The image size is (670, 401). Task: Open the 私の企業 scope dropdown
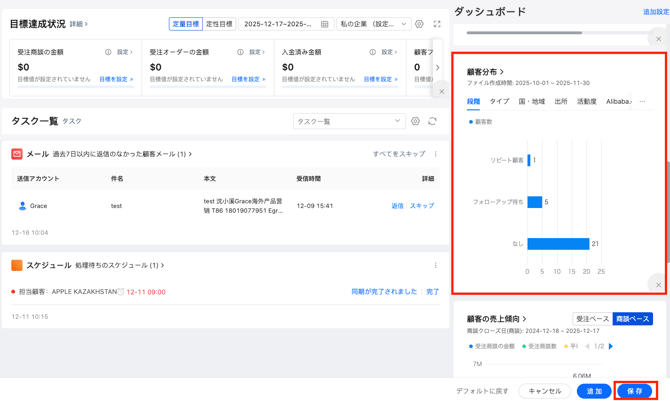[374, 24]
